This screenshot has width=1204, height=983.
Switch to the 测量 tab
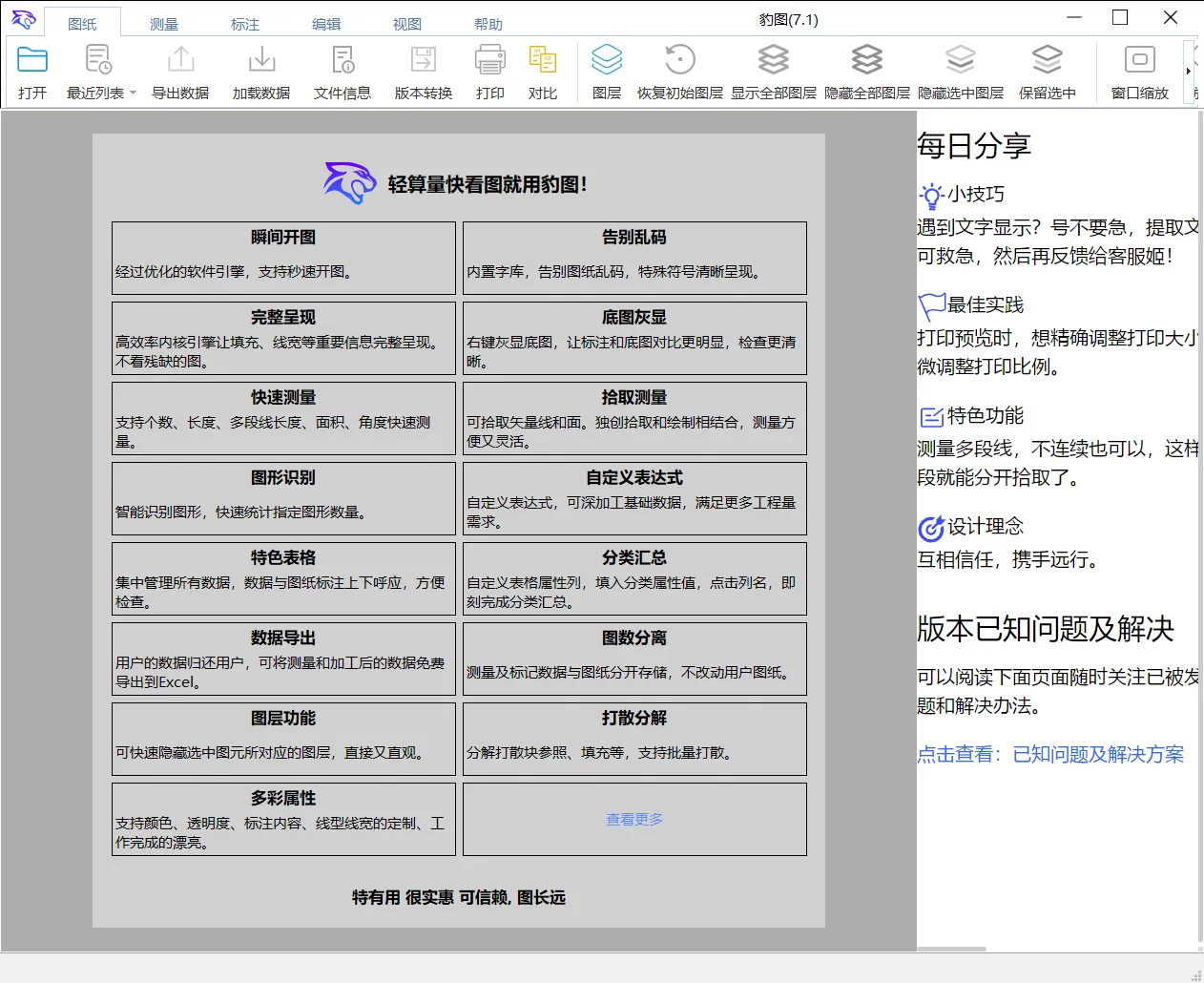[x=164, y=24]
